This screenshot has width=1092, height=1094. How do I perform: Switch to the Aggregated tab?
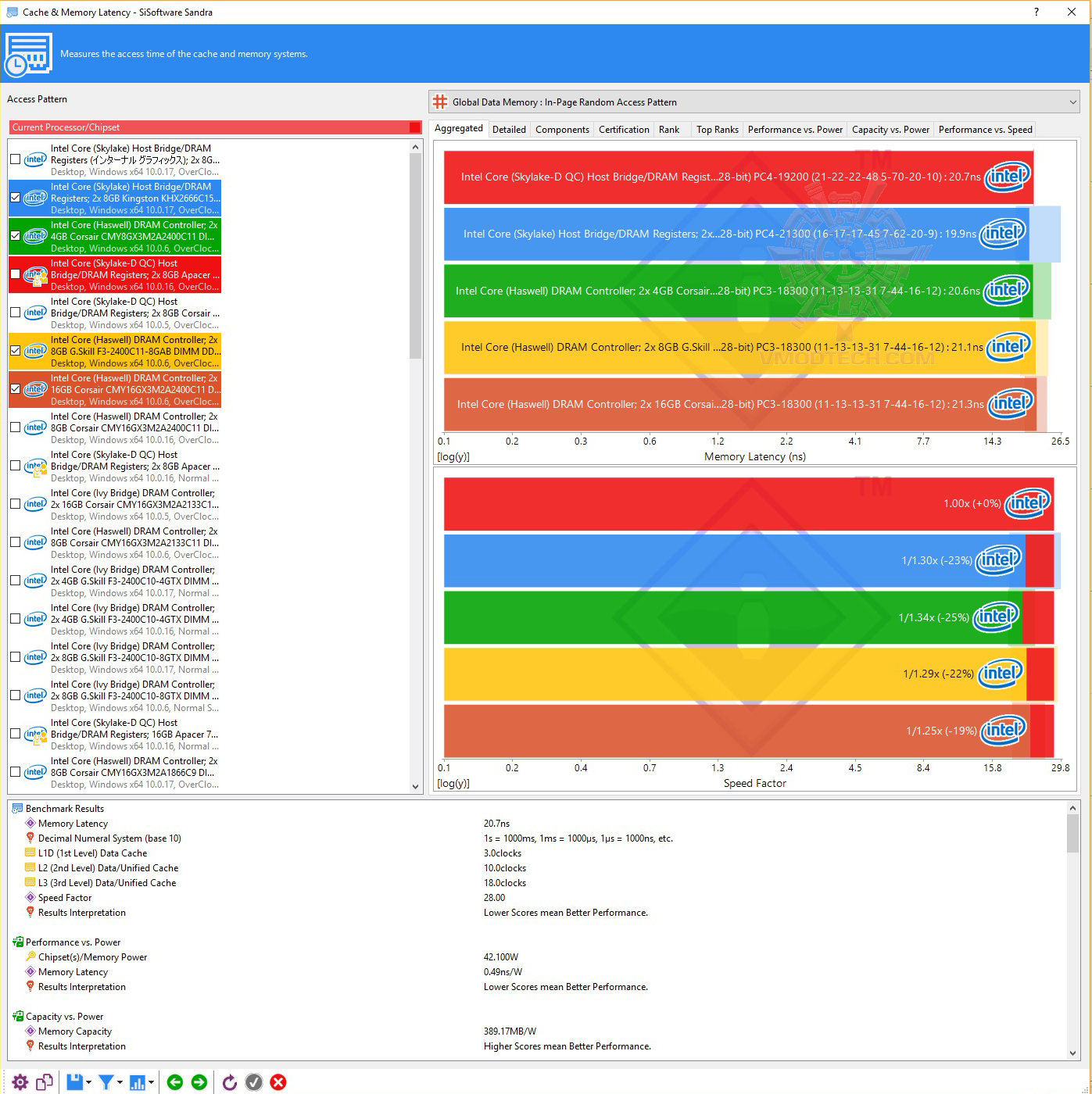click(459, 129)
